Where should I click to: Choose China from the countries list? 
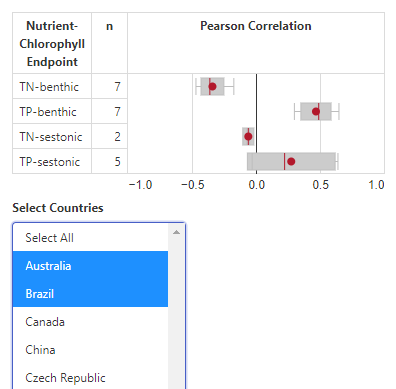coord(90,349)
